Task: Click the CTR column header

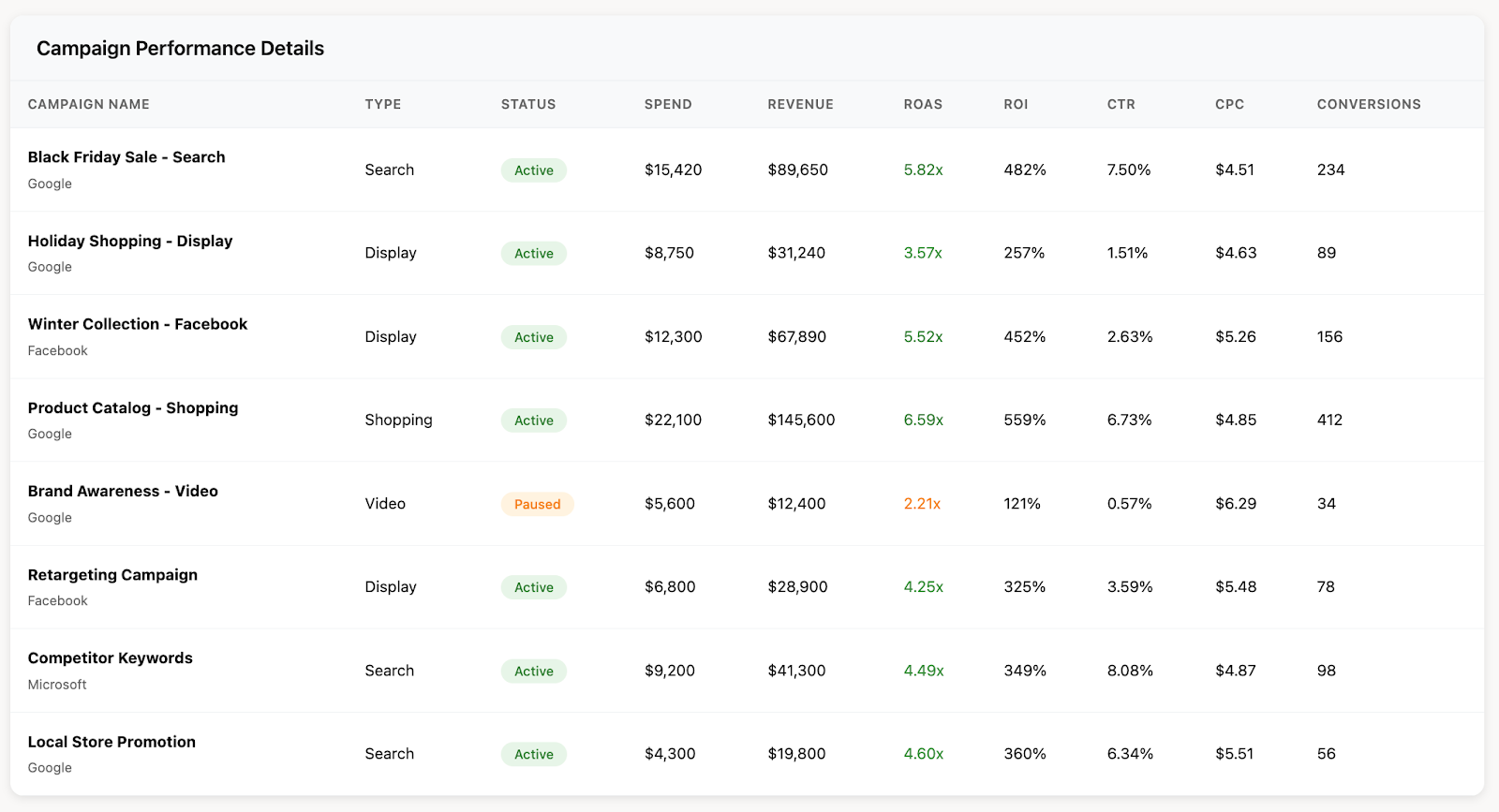Action: coord(1121,104)
